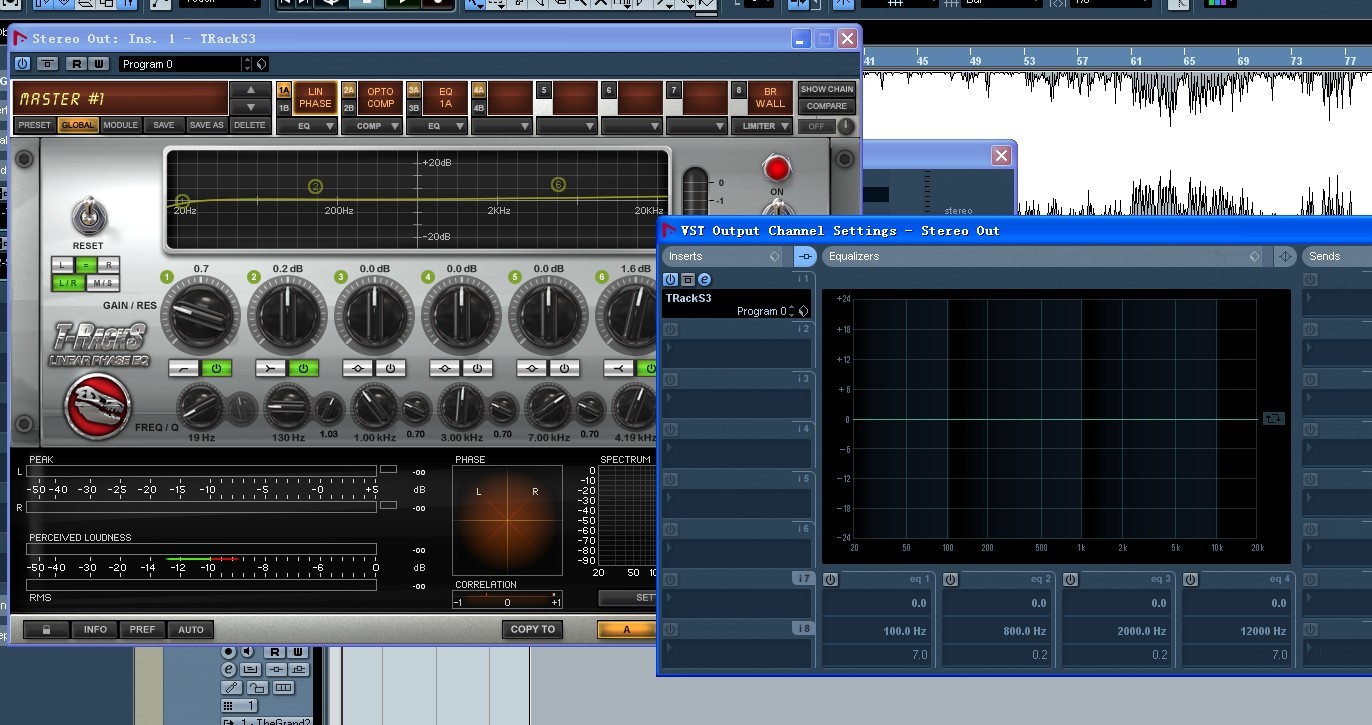
Task: Select the L/R channel mode button
Action: pyautogui.click(x=69, y=283)
